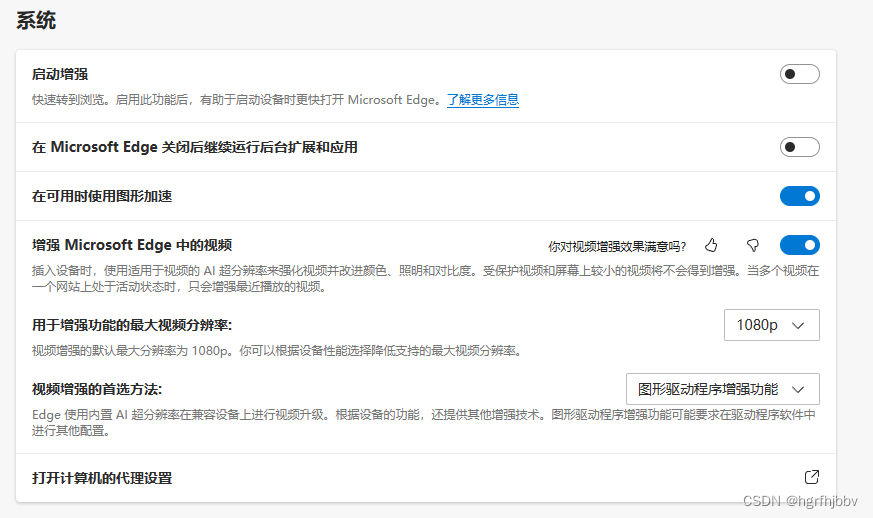This screenshot has width=873, height=518.
Task: Toggle 关闭后继续运行后台扩展和应用 switch
Action: point(800,147)
